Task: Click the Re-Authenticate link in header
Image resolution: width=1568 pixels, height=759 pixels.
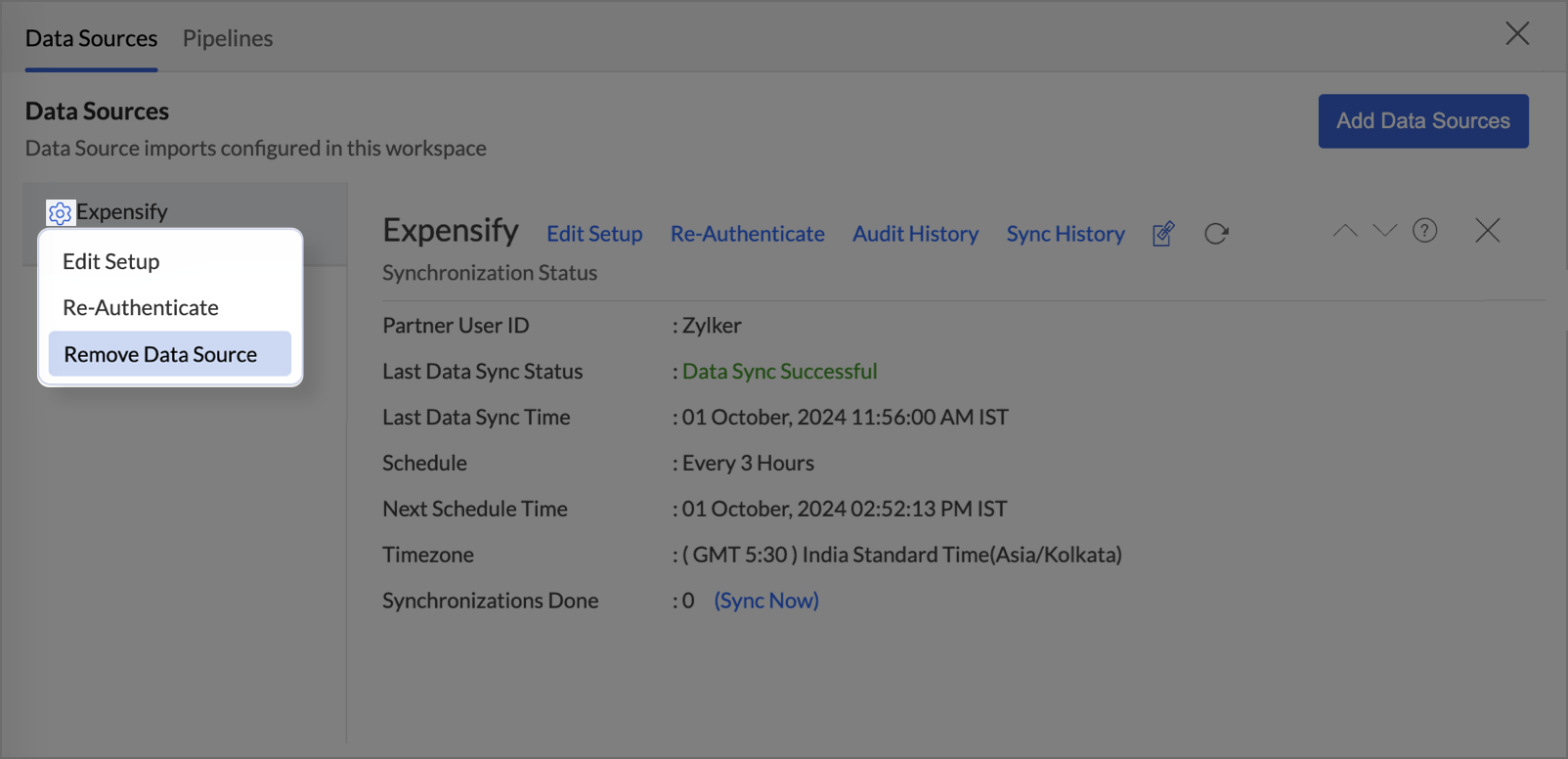Action: point(747,234)
